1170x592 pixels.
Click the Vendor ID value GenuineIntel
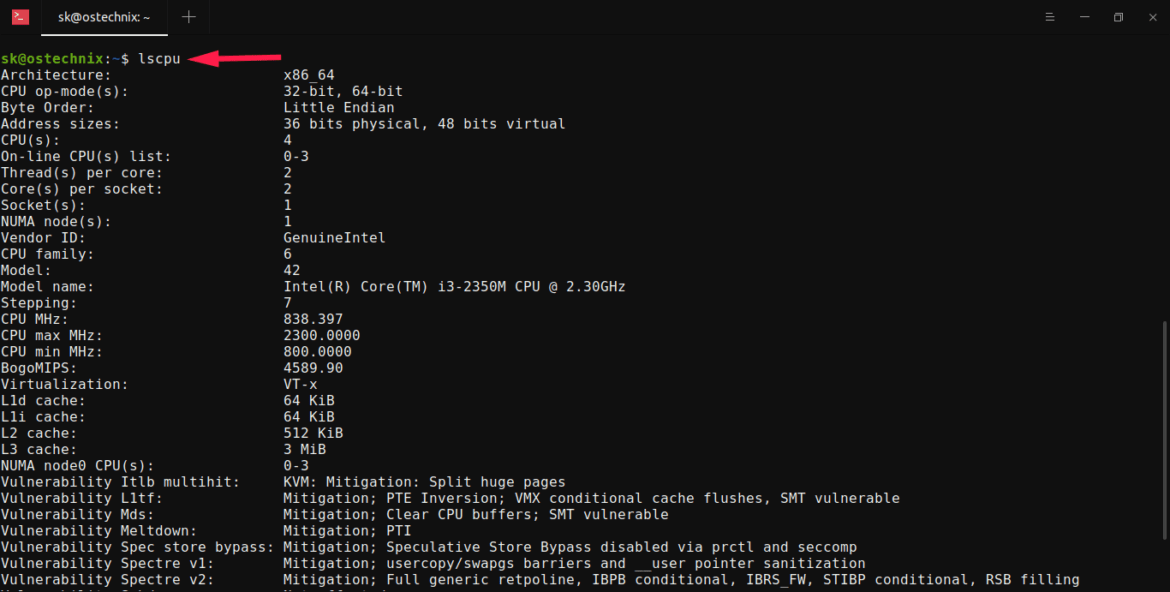(x=334, y=237)
